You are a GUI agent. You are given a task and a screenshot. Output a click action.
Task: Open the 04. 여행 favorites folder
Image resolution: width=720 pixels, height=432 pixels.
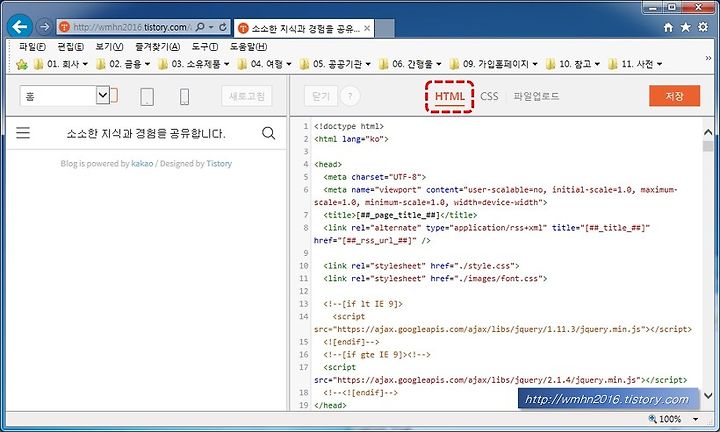point(264,64)
